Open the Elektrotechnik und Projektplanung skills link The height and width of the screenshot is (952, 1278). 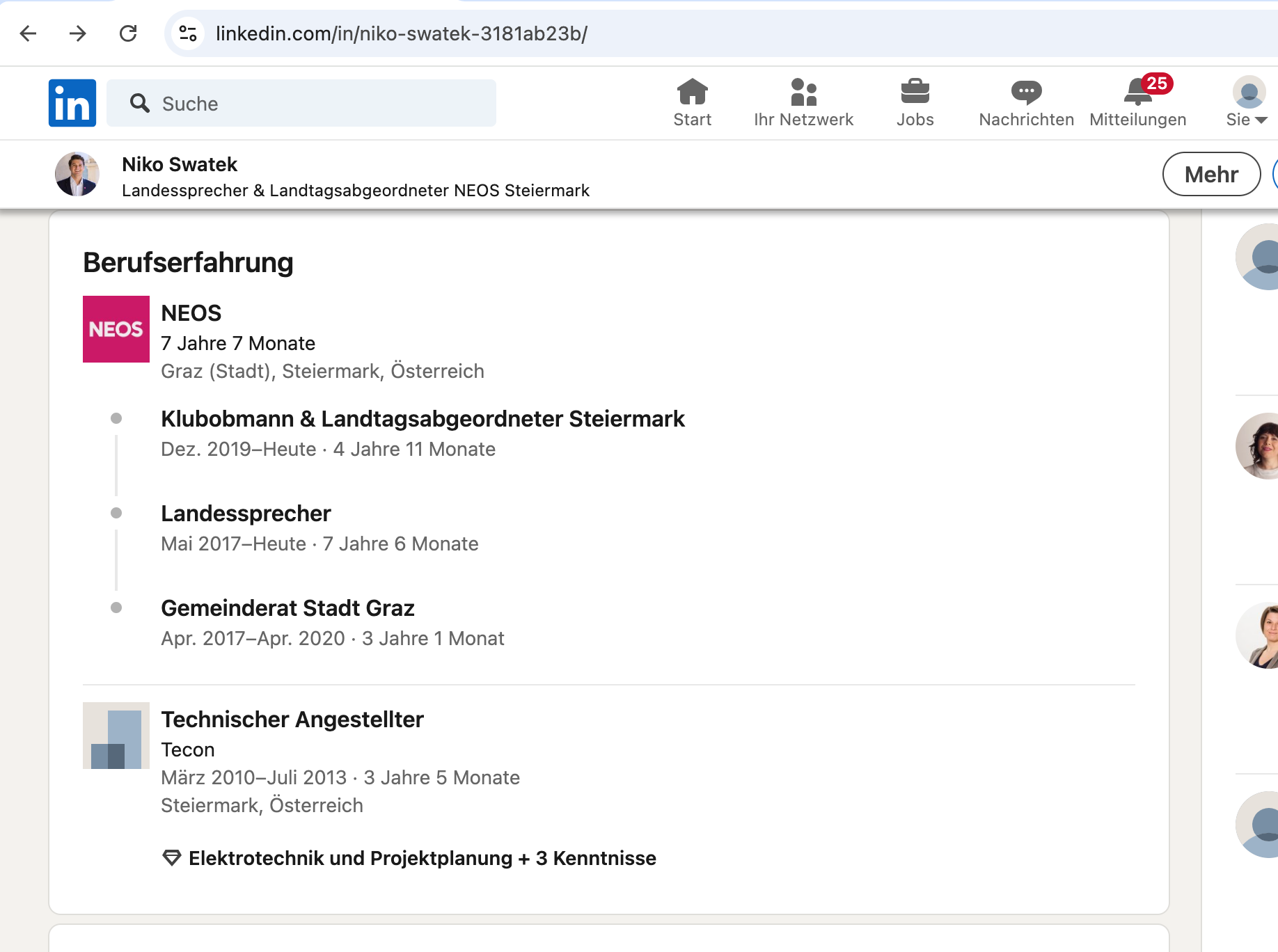(423, 858)
